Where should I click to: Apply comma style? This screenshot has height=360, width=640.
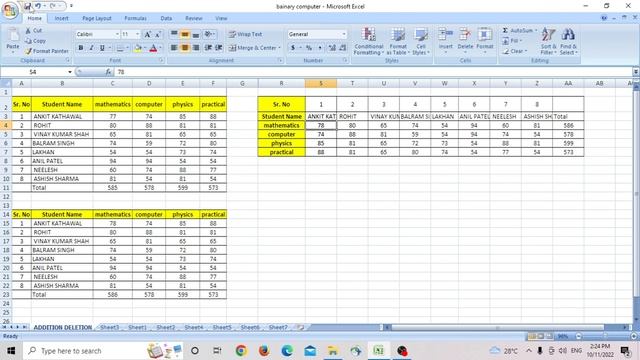click(x=320, y=48)
